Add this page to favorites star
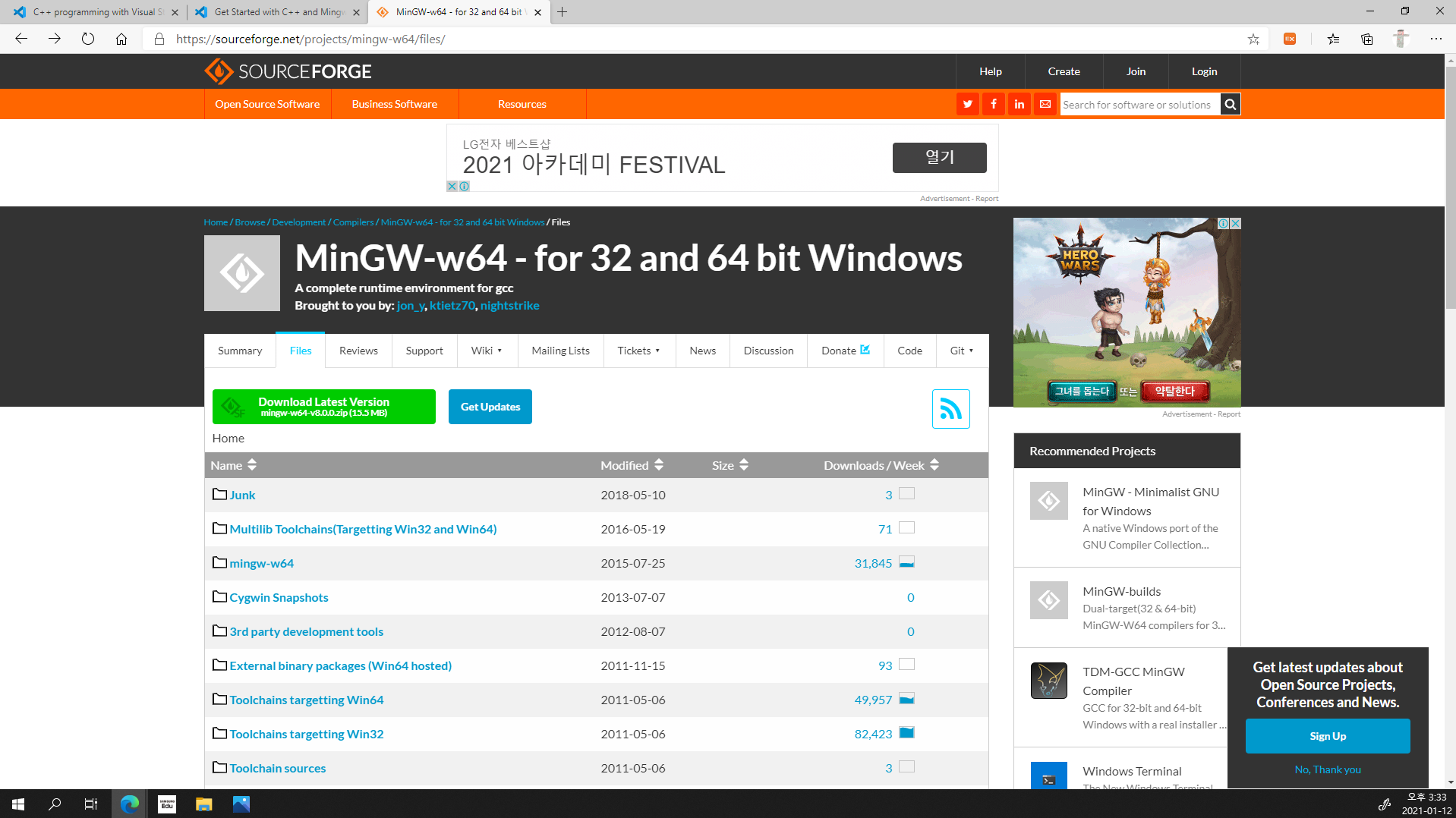 tap(1253, 39)
